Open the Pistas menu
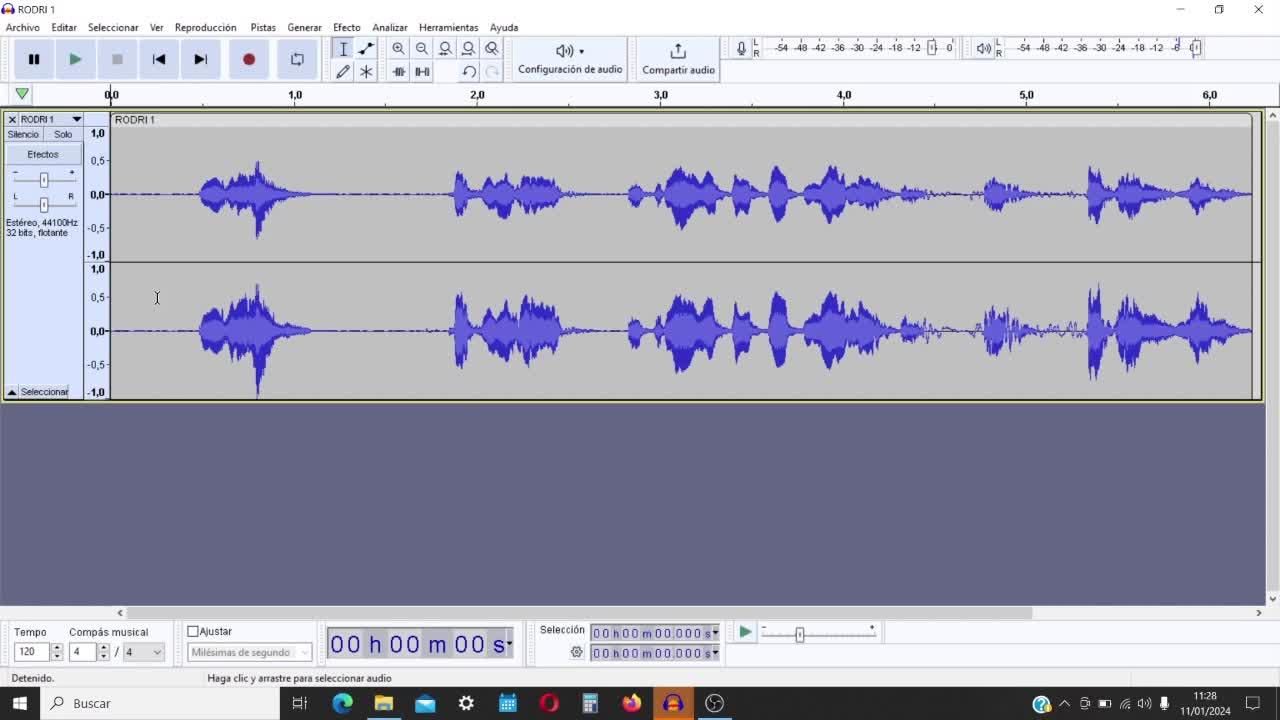Image resolution: width=1280 pixels, height=720 pixels. [x=262, y=27]
